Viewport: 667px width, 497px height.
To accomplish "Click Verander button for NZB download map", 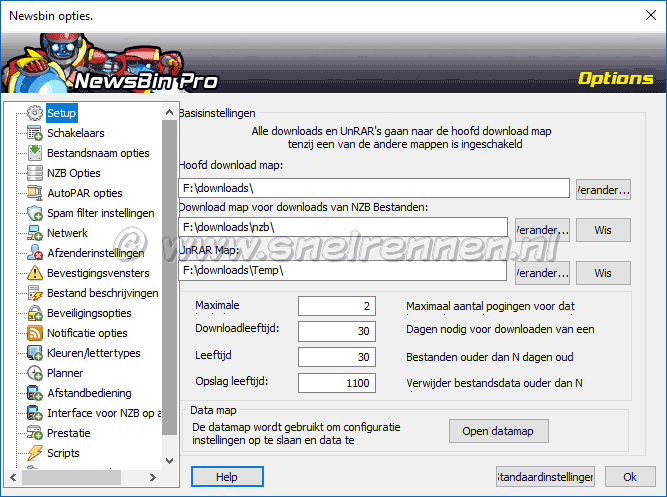I will tap(542, 230).
